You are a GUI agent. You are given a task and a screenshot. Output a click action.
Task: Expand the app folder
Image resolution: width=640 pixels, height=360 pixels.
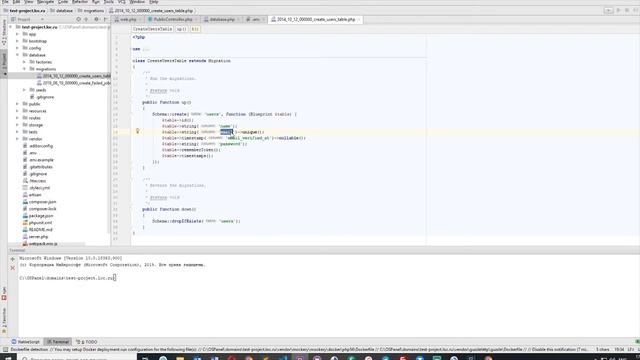18,34
